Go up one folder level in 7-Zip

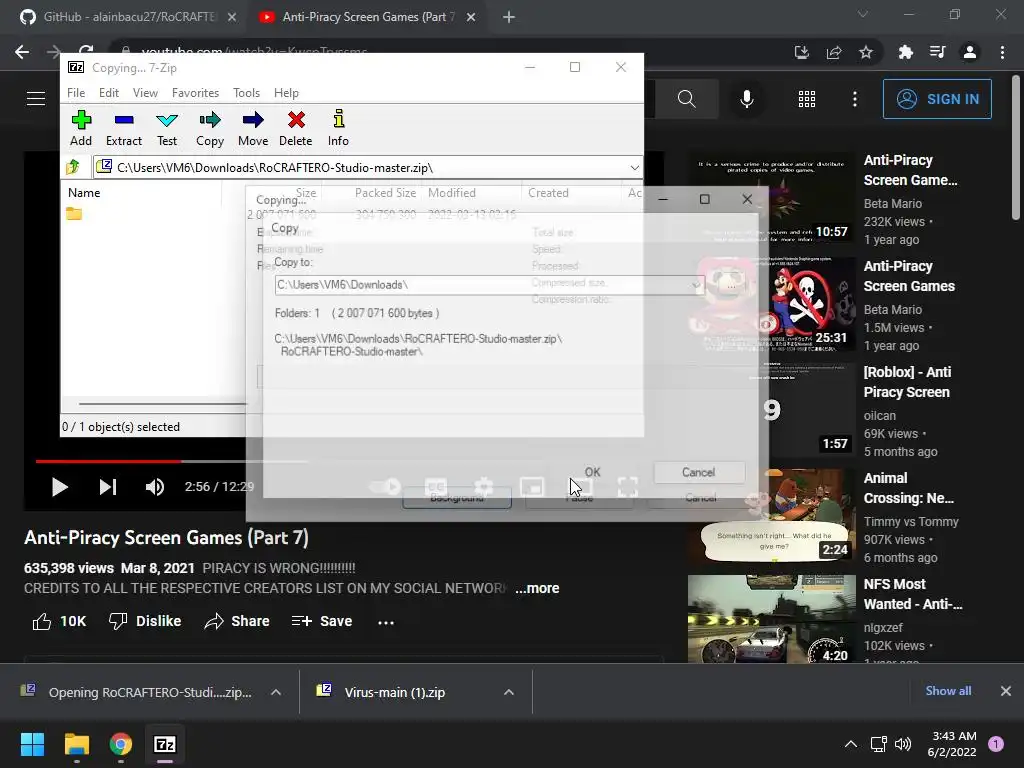click(73, 167)
